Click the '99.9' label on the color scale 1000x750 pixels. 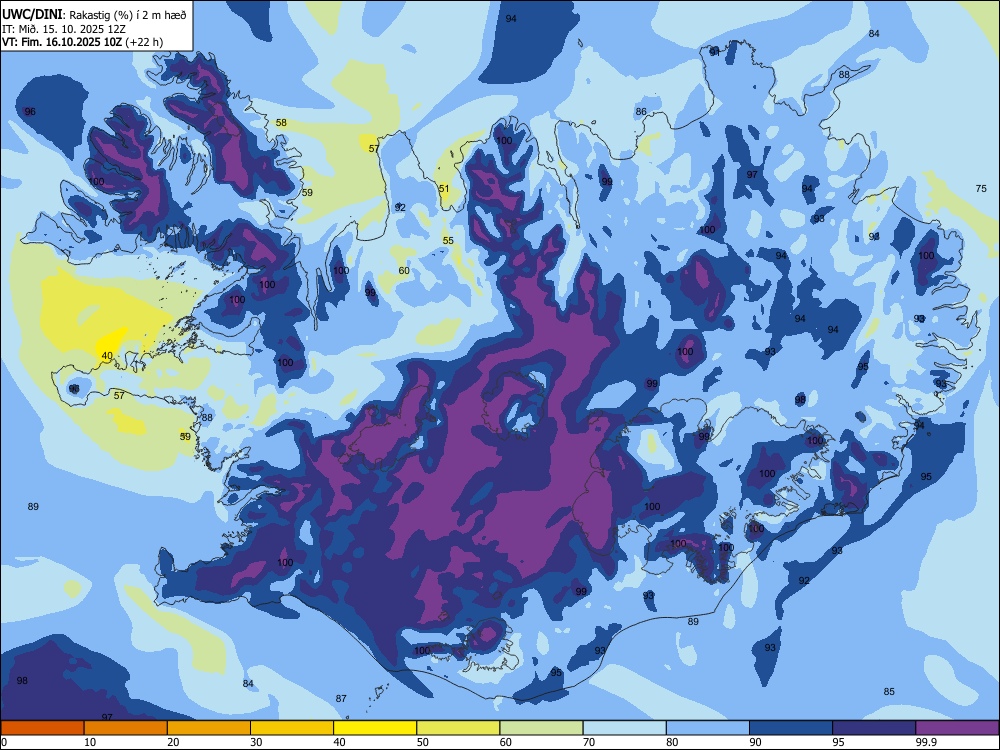(926, 742)
